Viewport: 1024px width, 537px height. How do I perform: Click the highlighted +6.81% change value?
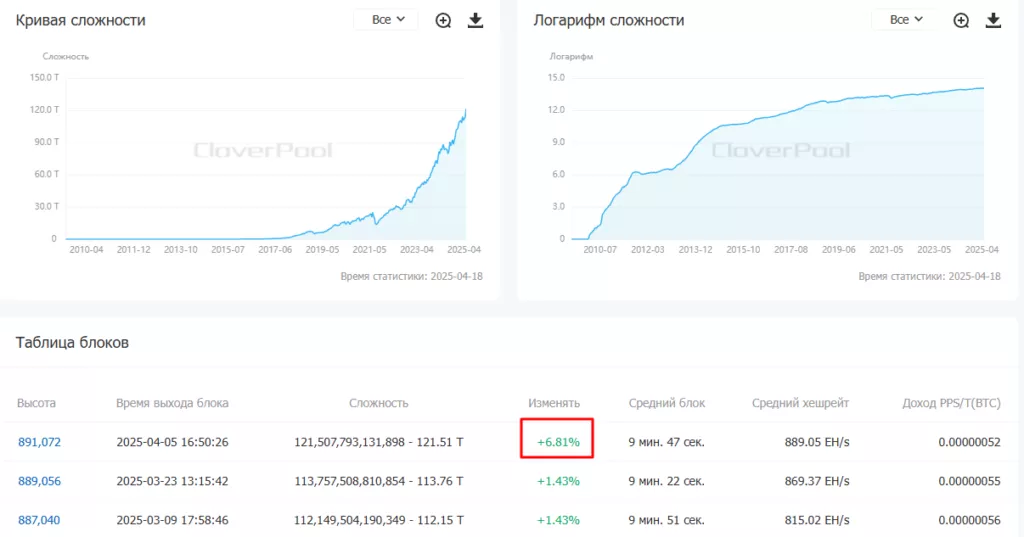tap(558, 441)
